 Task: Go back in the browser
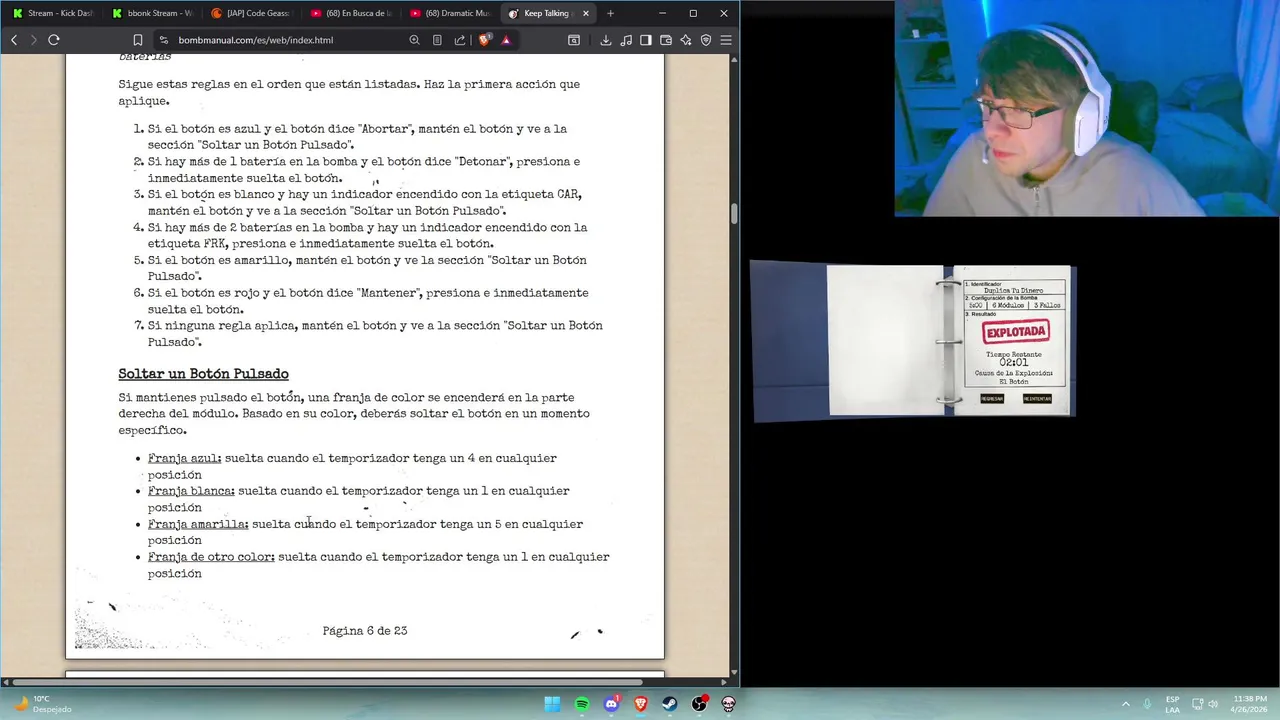point(14,40)
